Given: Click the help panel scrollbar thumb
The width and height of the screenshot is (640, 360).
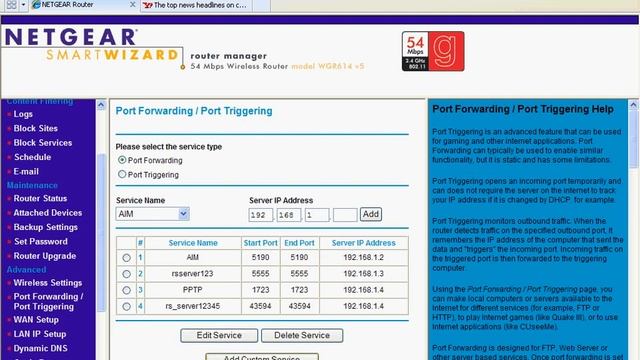Looking at the screenshot, I should [x=633, y=139].
